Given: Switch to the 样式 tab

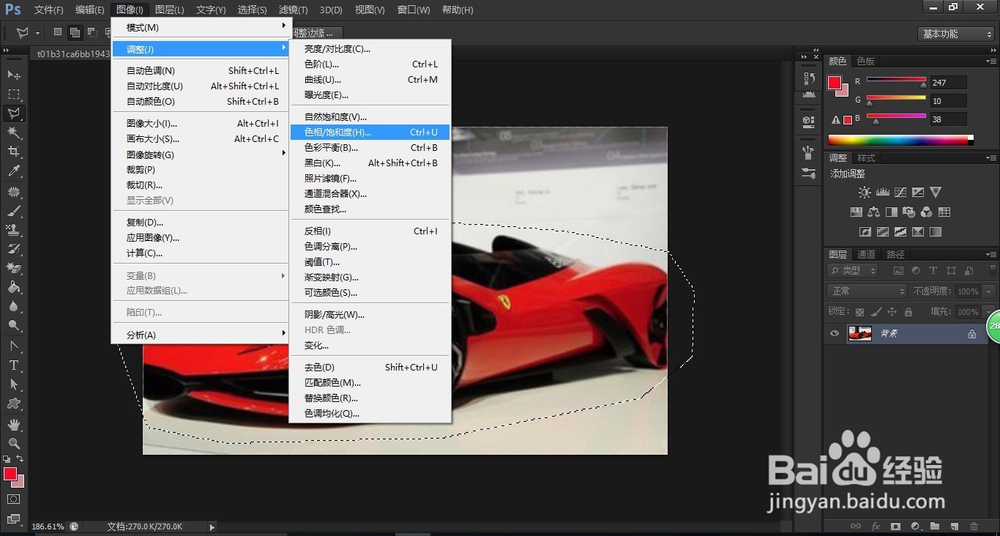Looking at the screenshot, I should (x=866, y=158).
